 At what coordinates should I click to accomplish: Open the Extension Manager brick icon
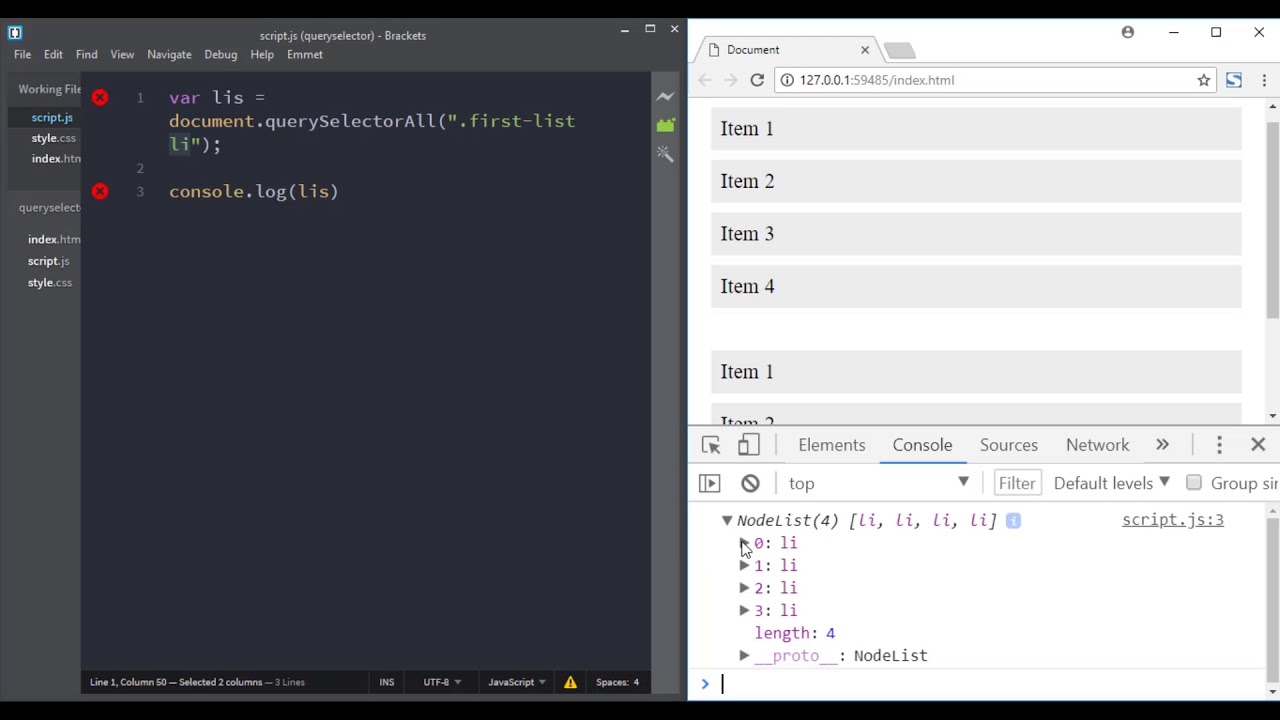coord(665,125)
